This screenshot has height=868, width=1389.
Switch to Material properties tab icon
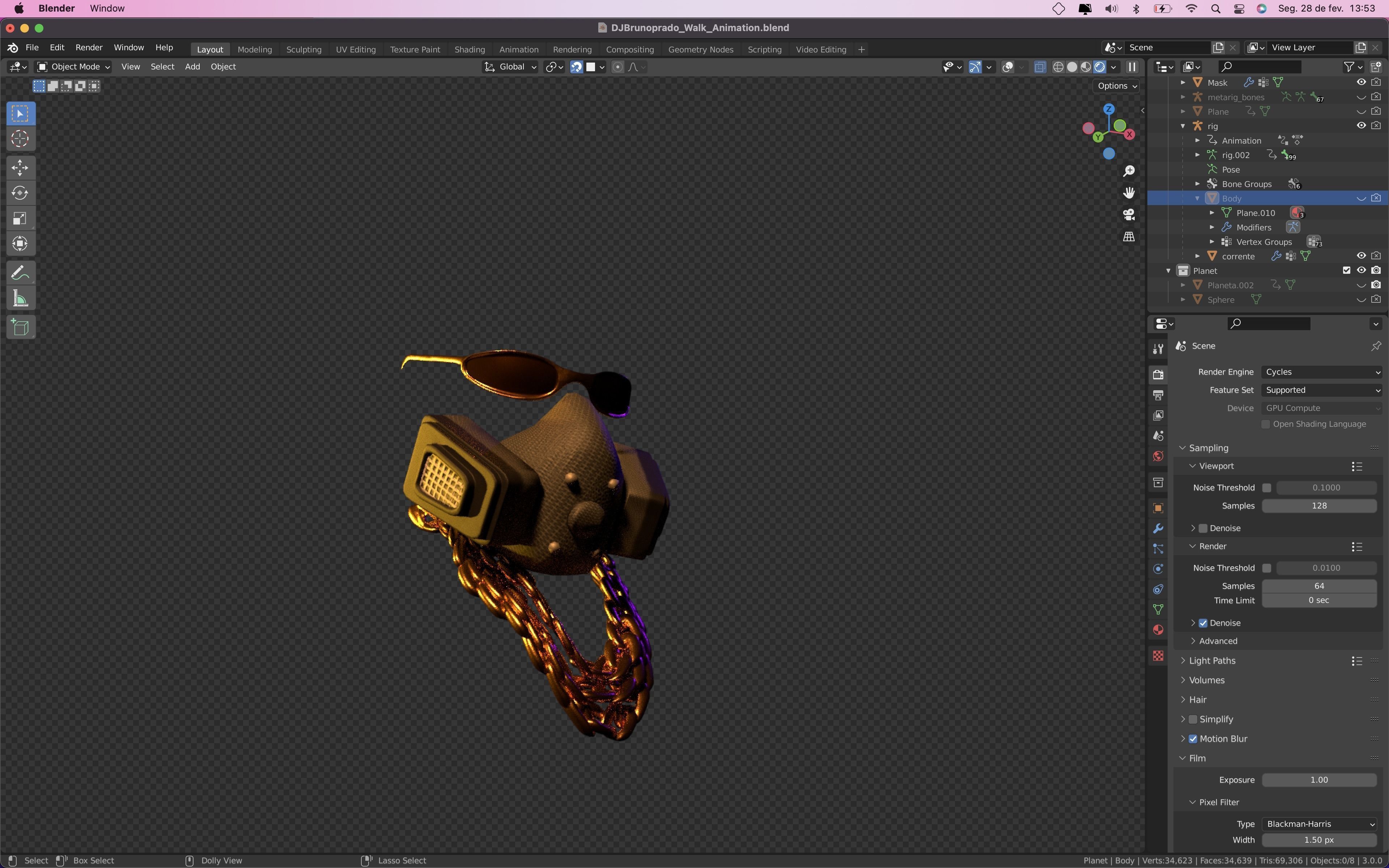[1158, 630]
